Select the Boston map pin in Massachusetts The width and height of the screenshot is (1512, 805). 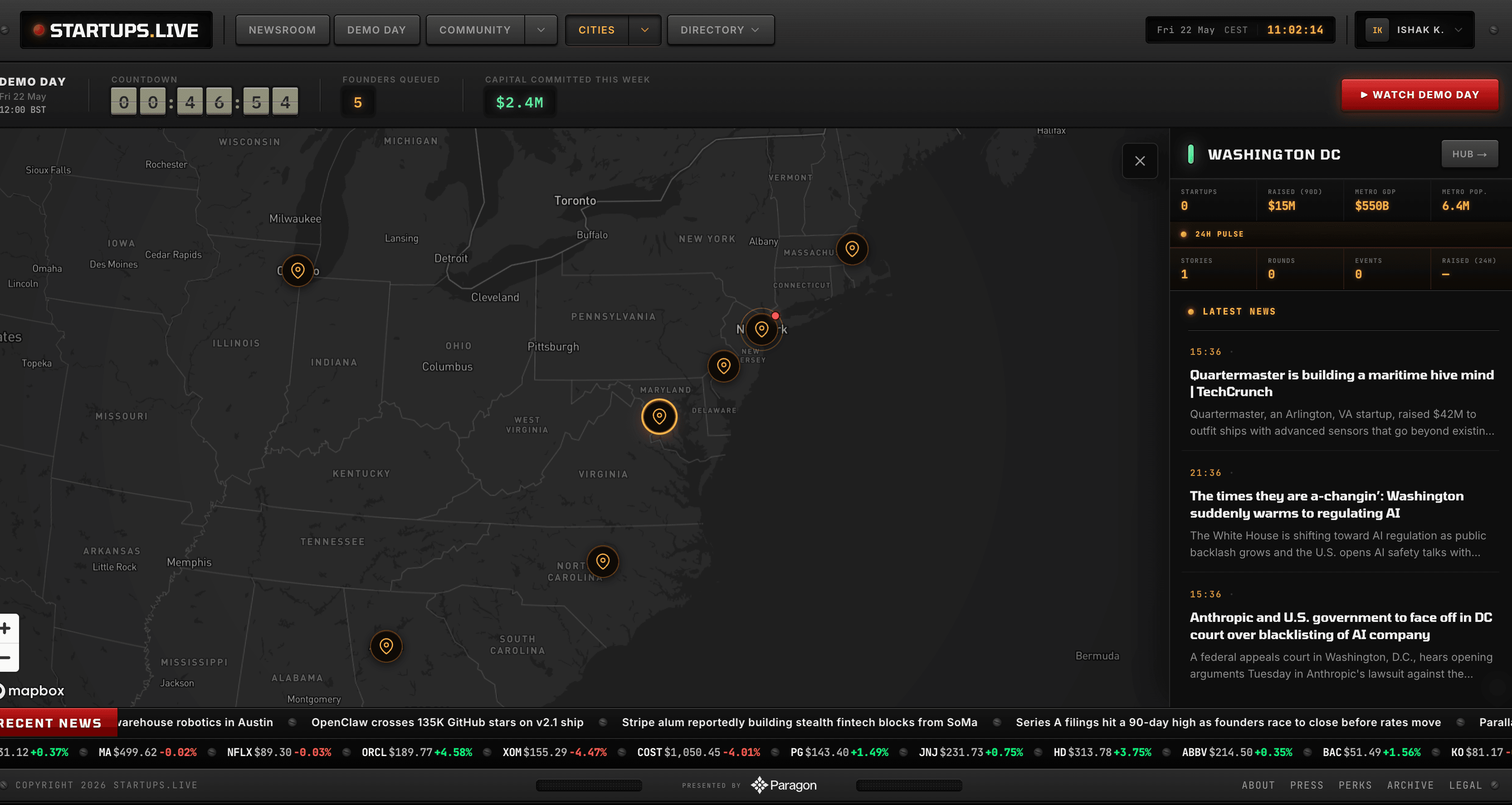[x=852, y=249]
